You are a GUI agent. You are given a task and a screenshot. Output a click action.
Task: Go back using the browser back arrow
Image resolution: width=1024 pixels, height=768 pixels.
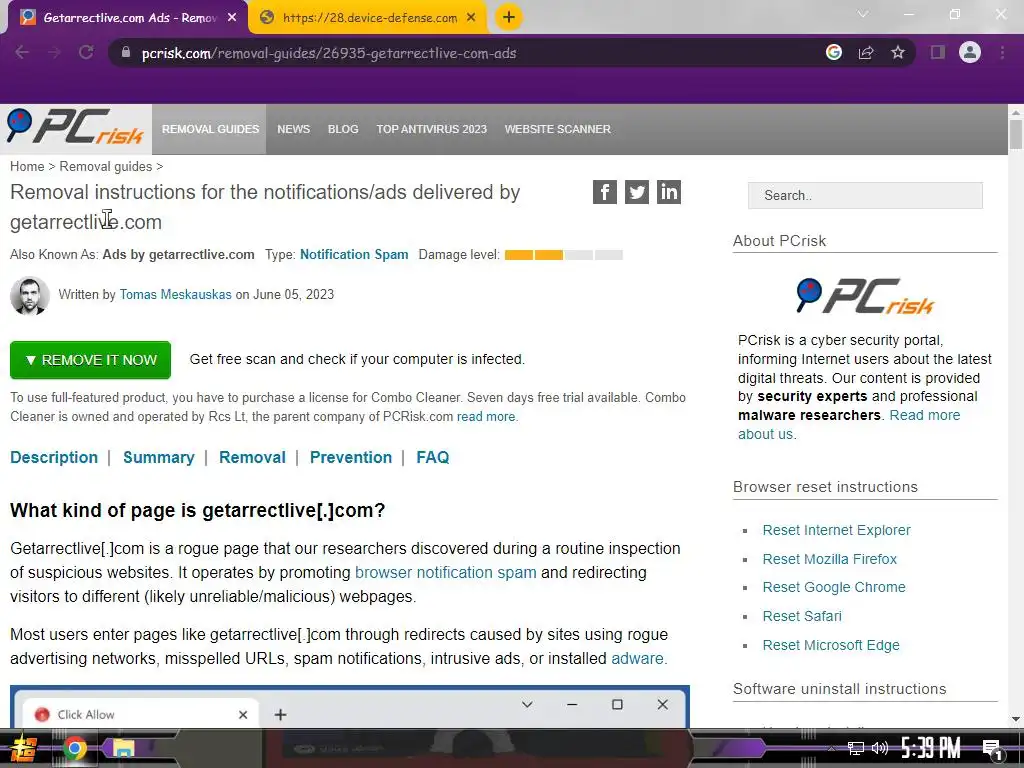click(x=22, y=52)
